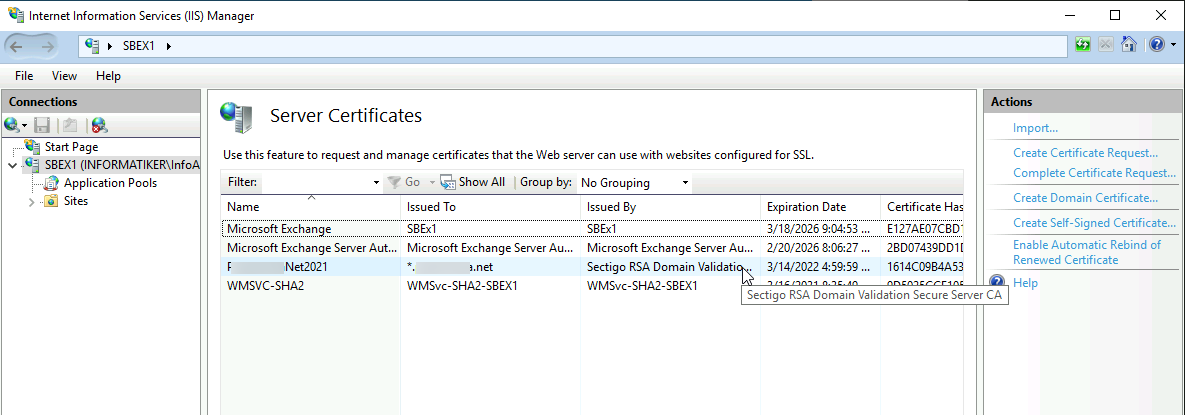Click Create Certificate Request... link

(1085, 153)
